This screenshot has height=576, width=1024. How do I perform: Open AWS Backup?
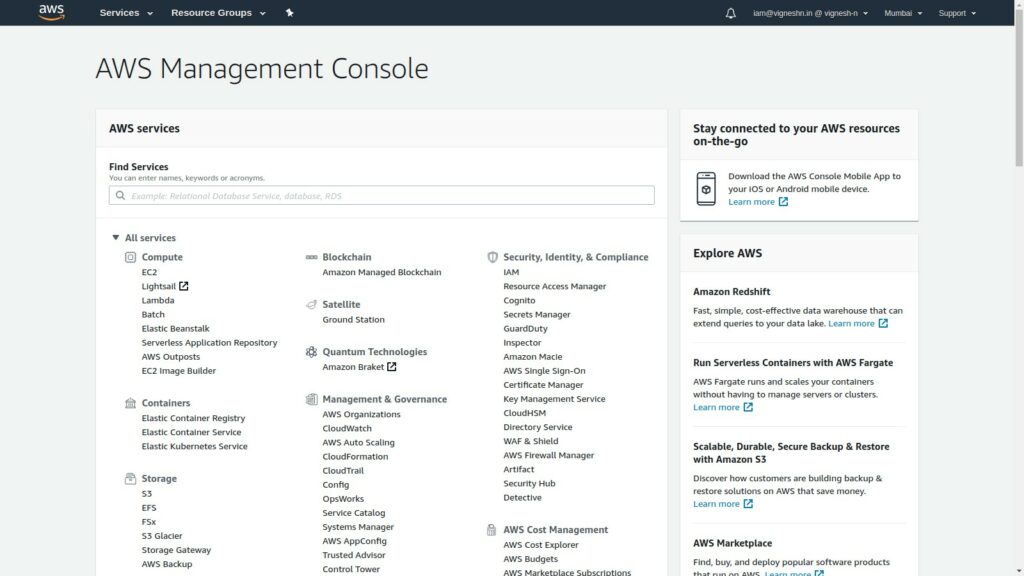click(167, 564)
